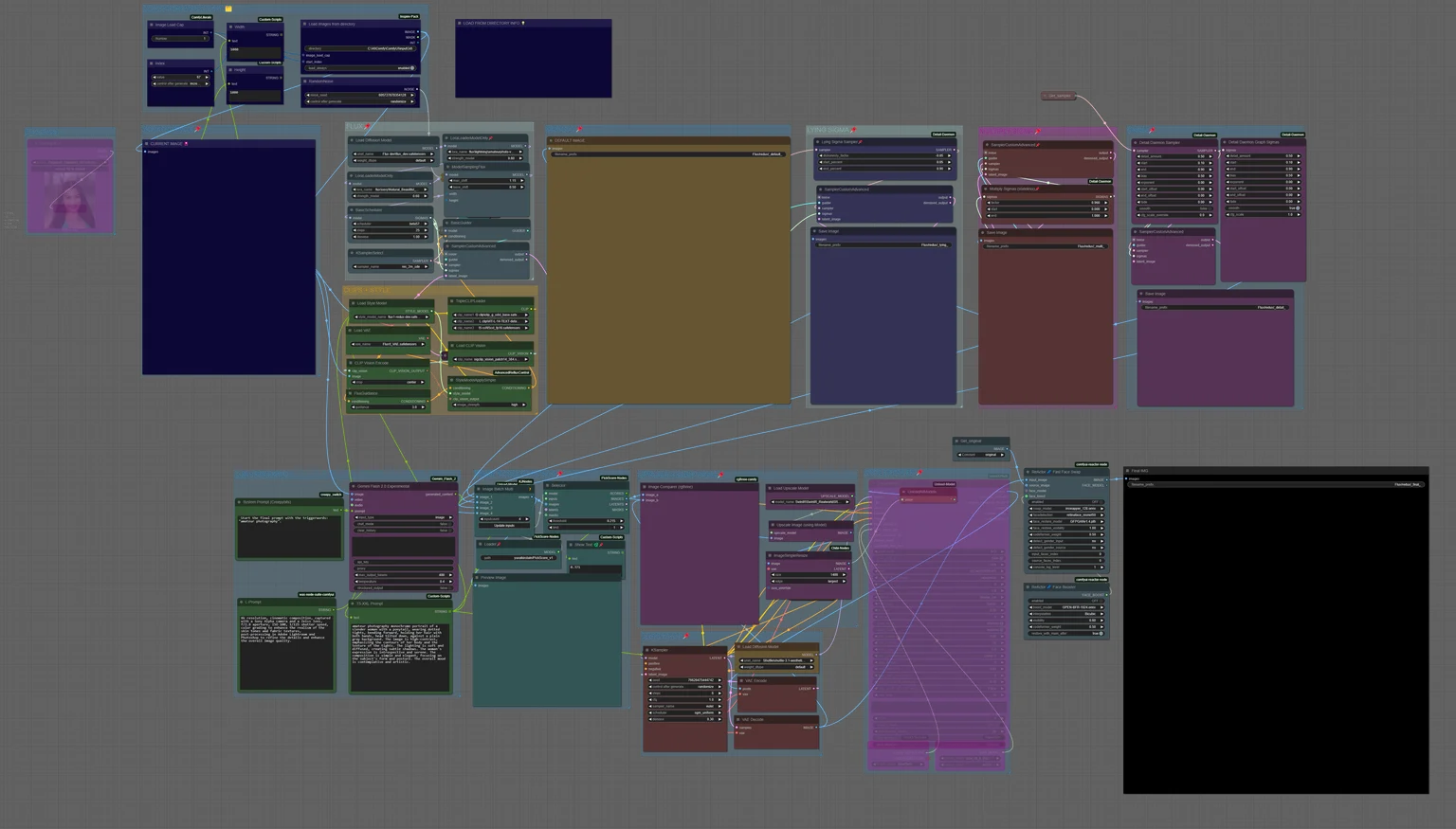Open the vae_name dropdown in Load VAE

(x=389, y=344)
